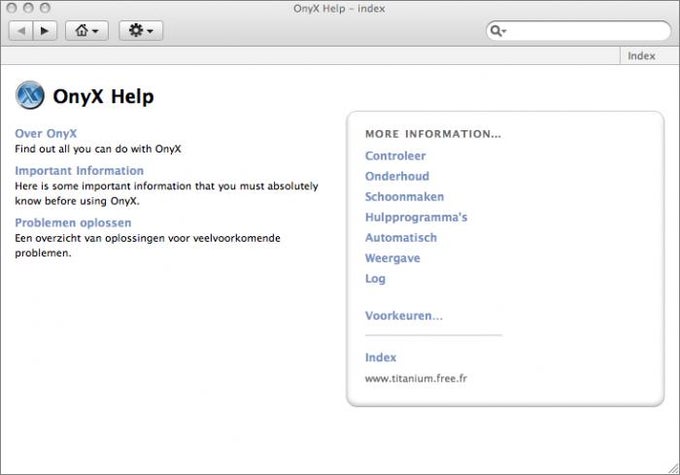Open the Onderhoud help topic
This screenshot has height=475, width=680.
[x=397, y=176]
